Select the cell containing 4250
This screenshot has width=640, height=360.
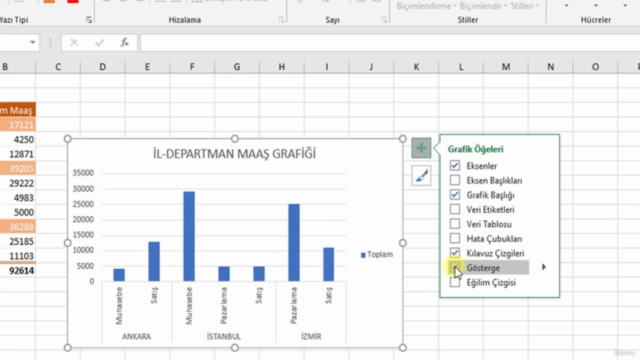tap(18, 140)
